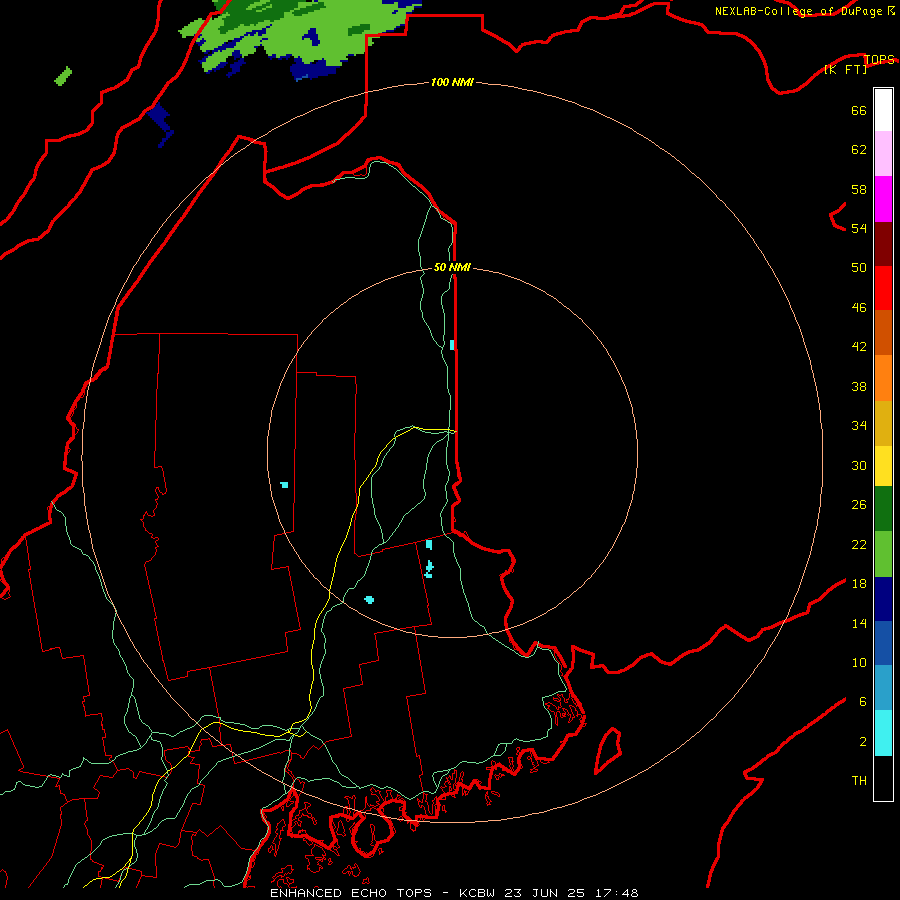Viewport: 900px width, 900px height.
Task: Click the medium blue legend swatch
Action: pyautogui.click(x=883, y=643)
